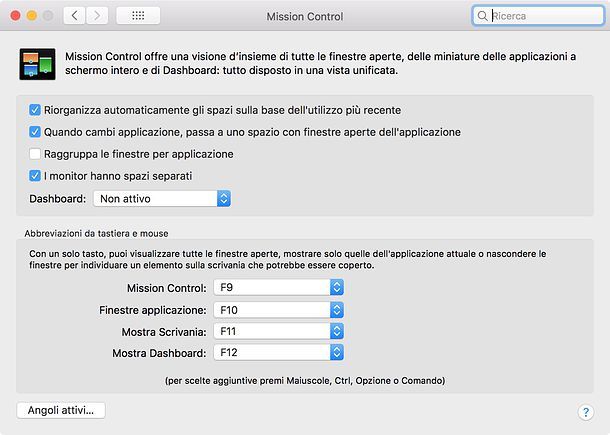
Task: Click the Mostra Scrivania: label
Action: pos(164,332)
